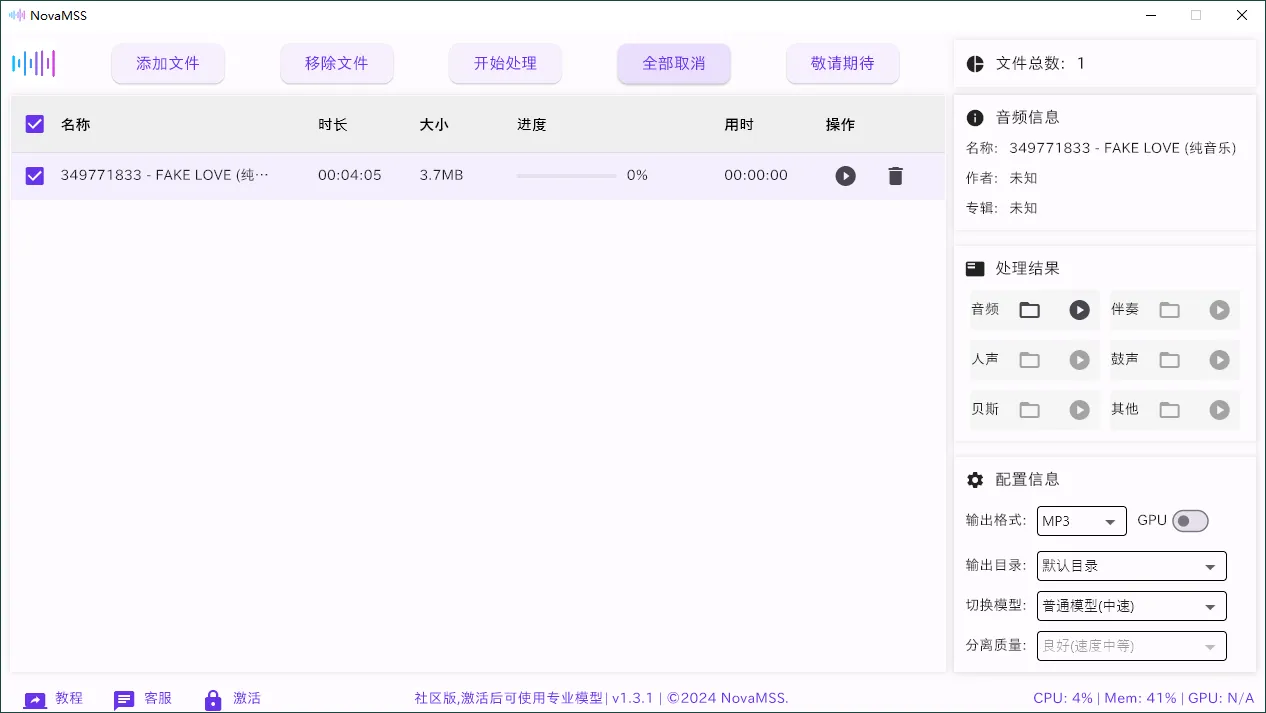Open the MP3 output format dropdown
Viewport: 1266px width, 713px height.
coord(1081,520)
